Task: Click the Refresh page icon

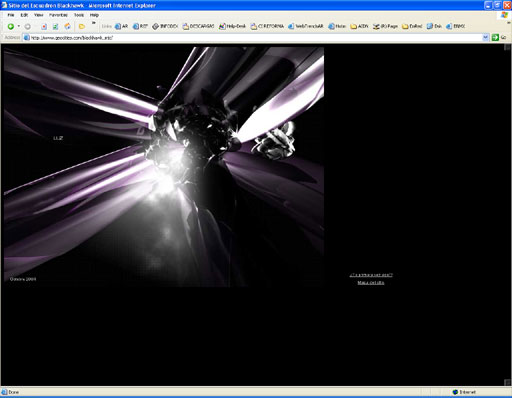Action: (55, 26)
